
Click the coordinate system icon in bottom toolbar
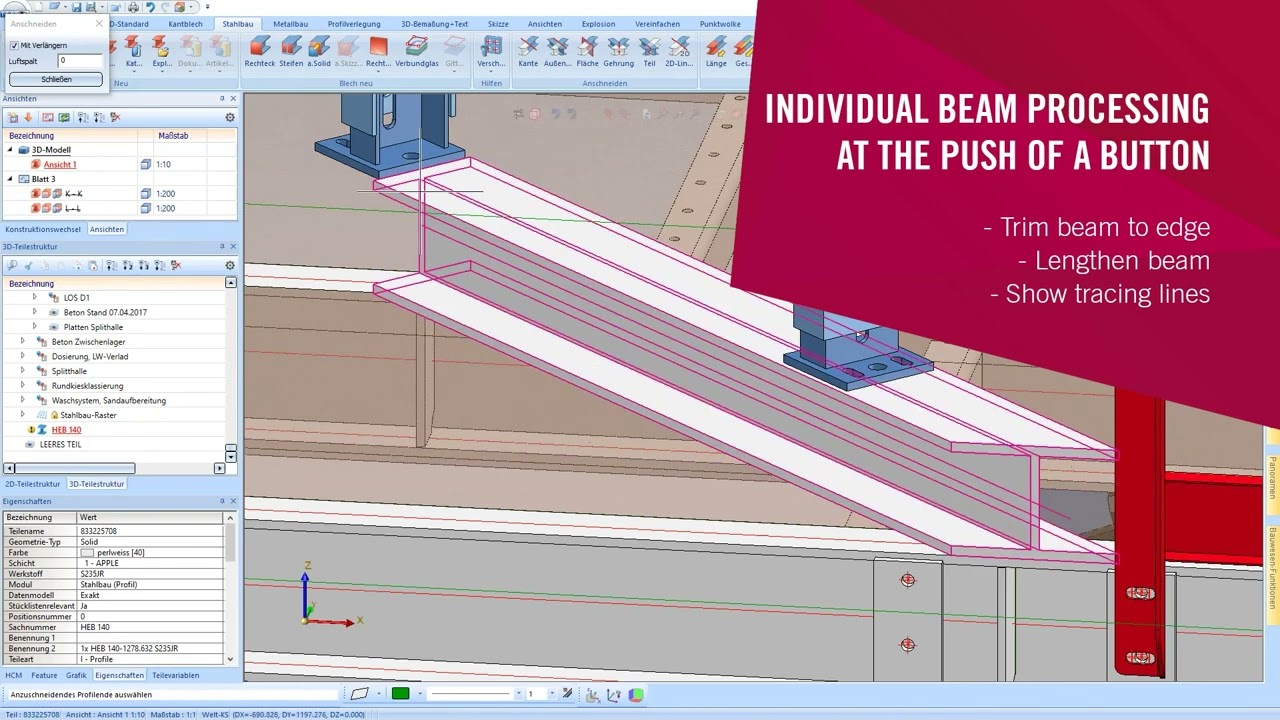(x=593, y=695)
